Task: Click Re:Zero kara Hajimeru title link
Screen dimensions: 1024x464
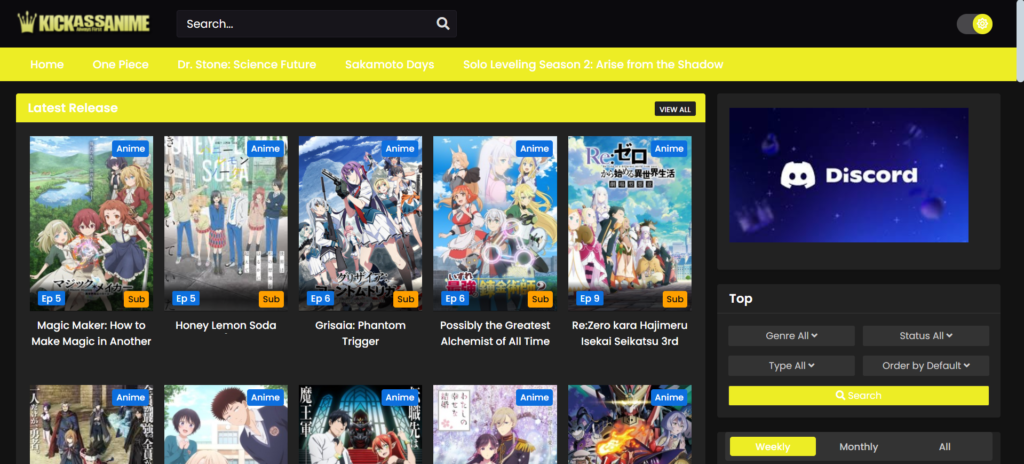Action: (630, 333)
